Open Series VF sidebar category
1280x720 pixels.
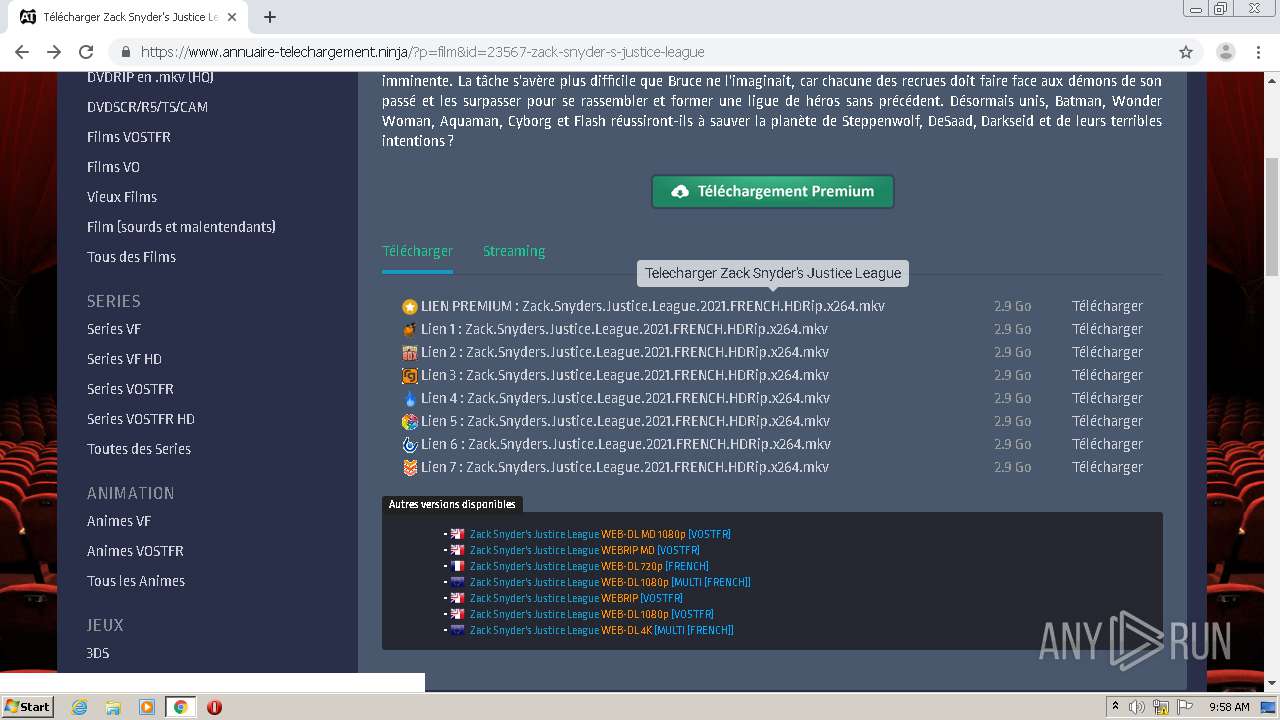[x=114, y=329]
